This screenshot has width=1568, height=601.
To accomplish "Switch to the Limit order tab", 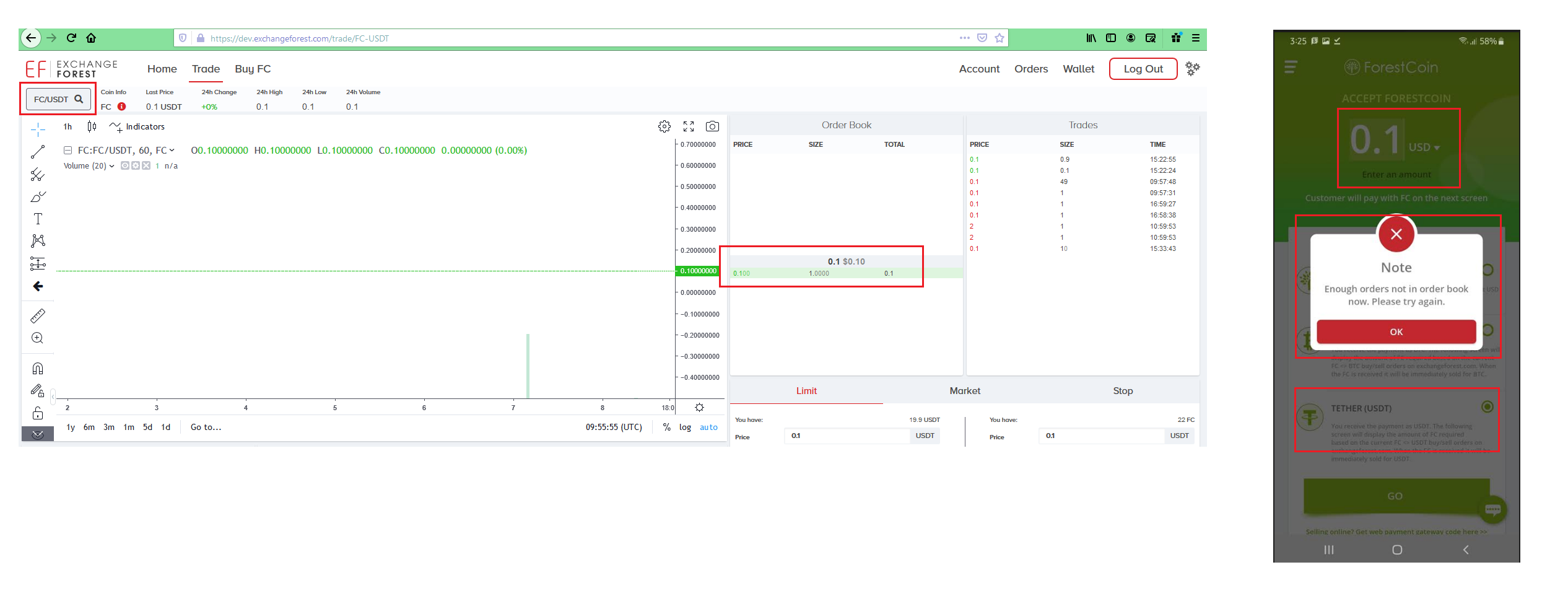I will [x=806, y=391].
